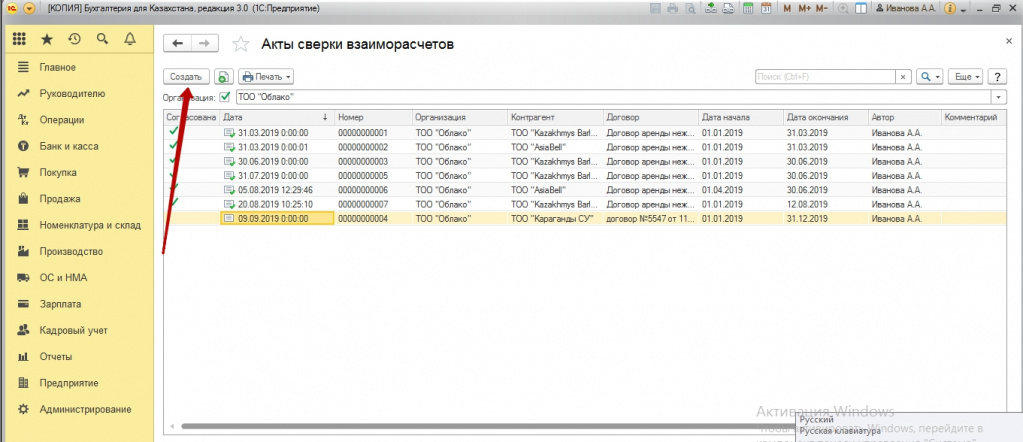Click the organization field ТОО "Облако"
The width and height of the screenshot is (1023, 442).
(613, 97)
